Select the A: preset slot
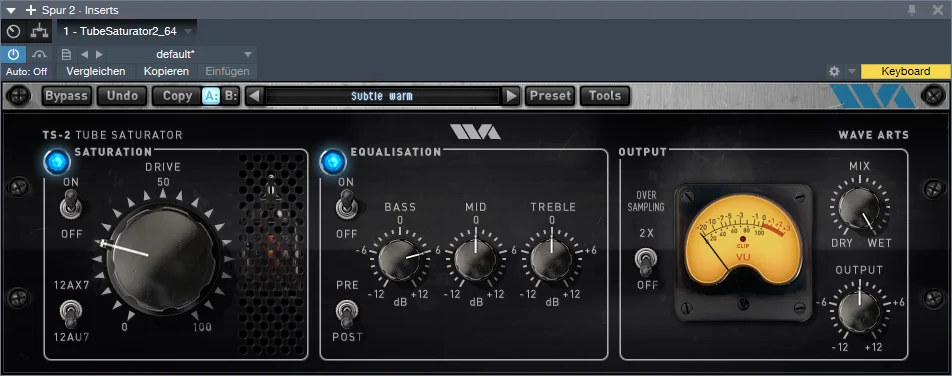952x376 pixels. tap(211, 96)
